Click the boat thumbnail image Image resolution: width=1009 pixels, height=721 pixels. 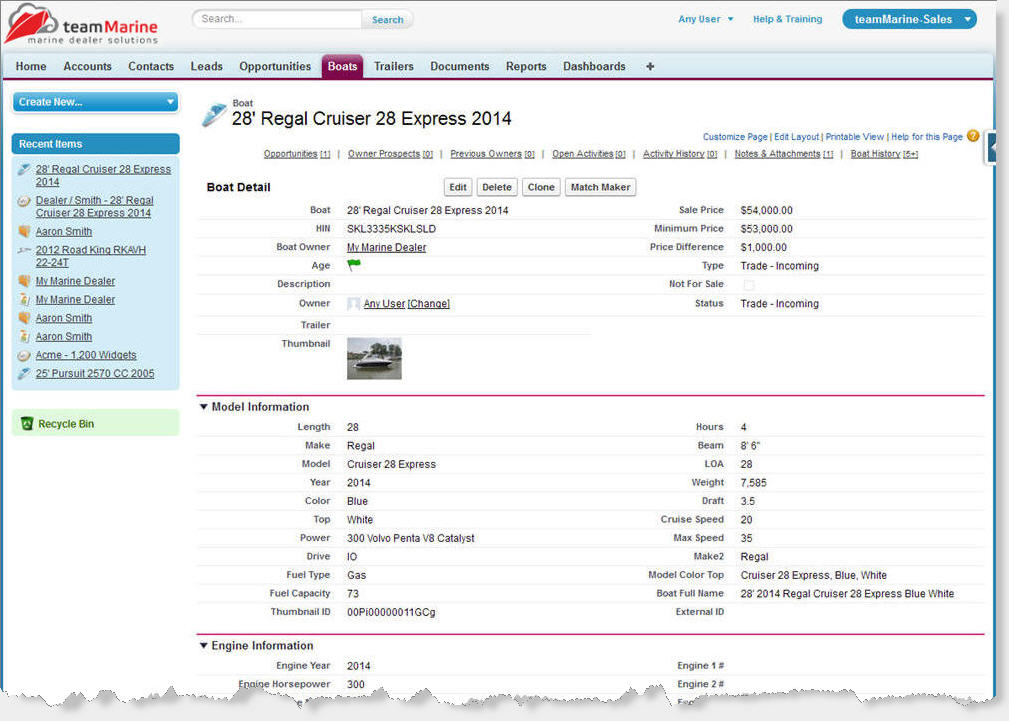click(374, 358)
